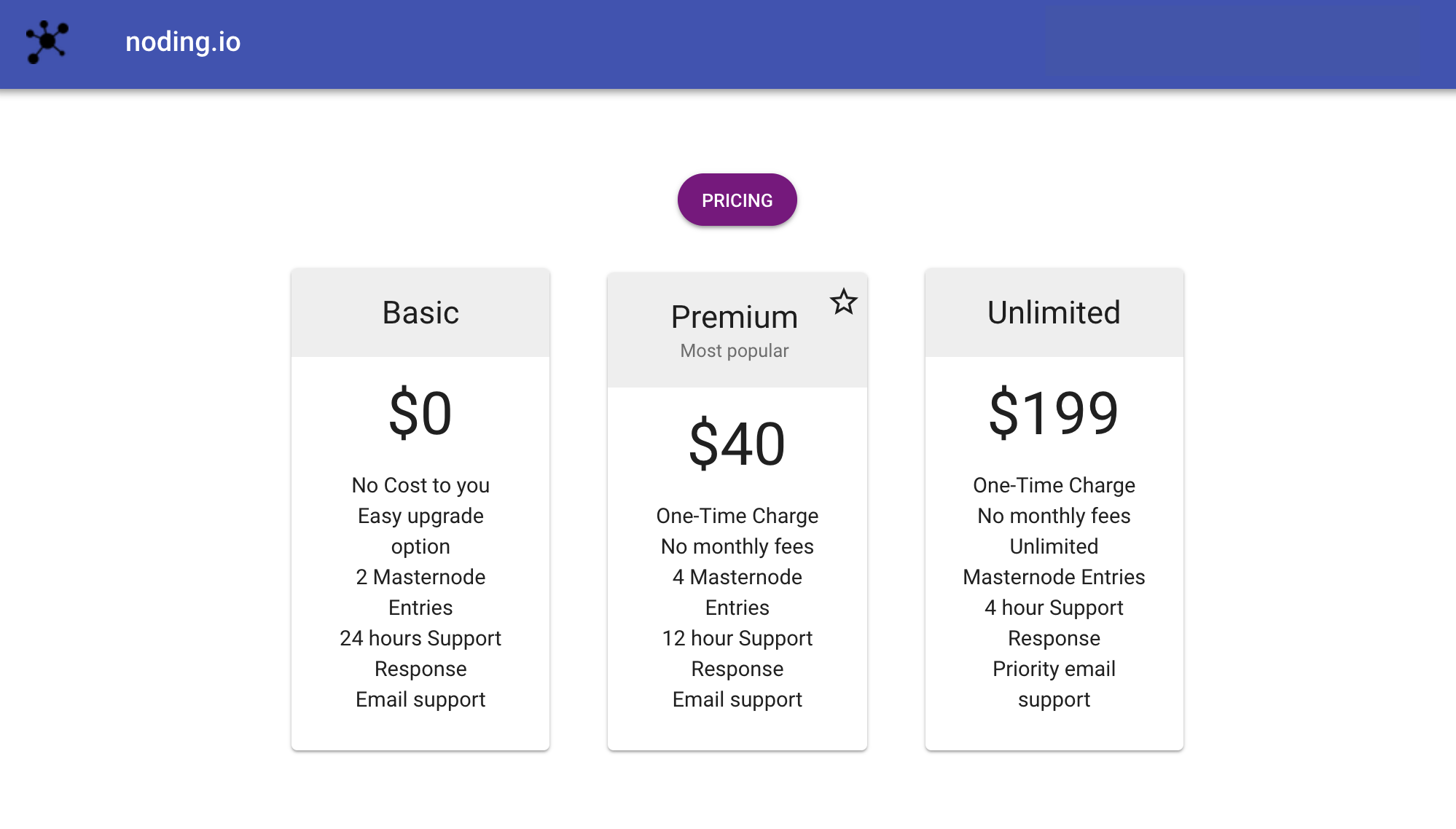Click the $199 price on Unlimited
Image resolution: width=1456 pixels, height=829 pixels.
pyautogui.click(x=1054, y=413)
